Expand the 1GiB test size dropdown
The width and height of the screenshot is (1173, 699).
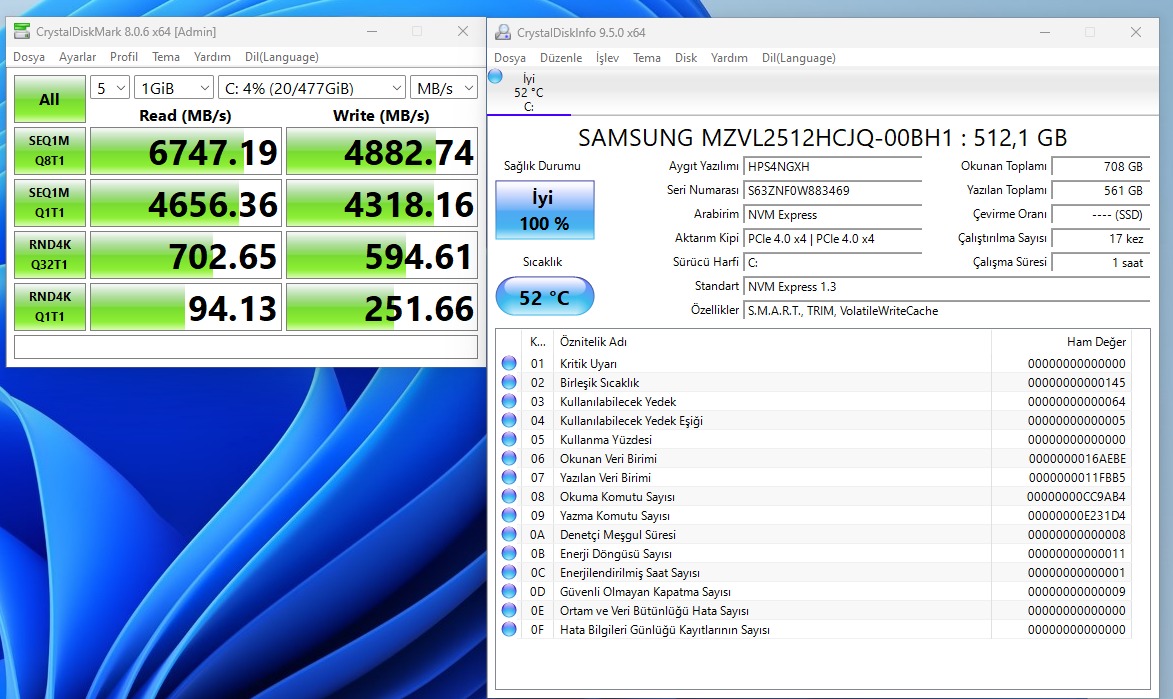pyautogui.click(x=174, y=88)
